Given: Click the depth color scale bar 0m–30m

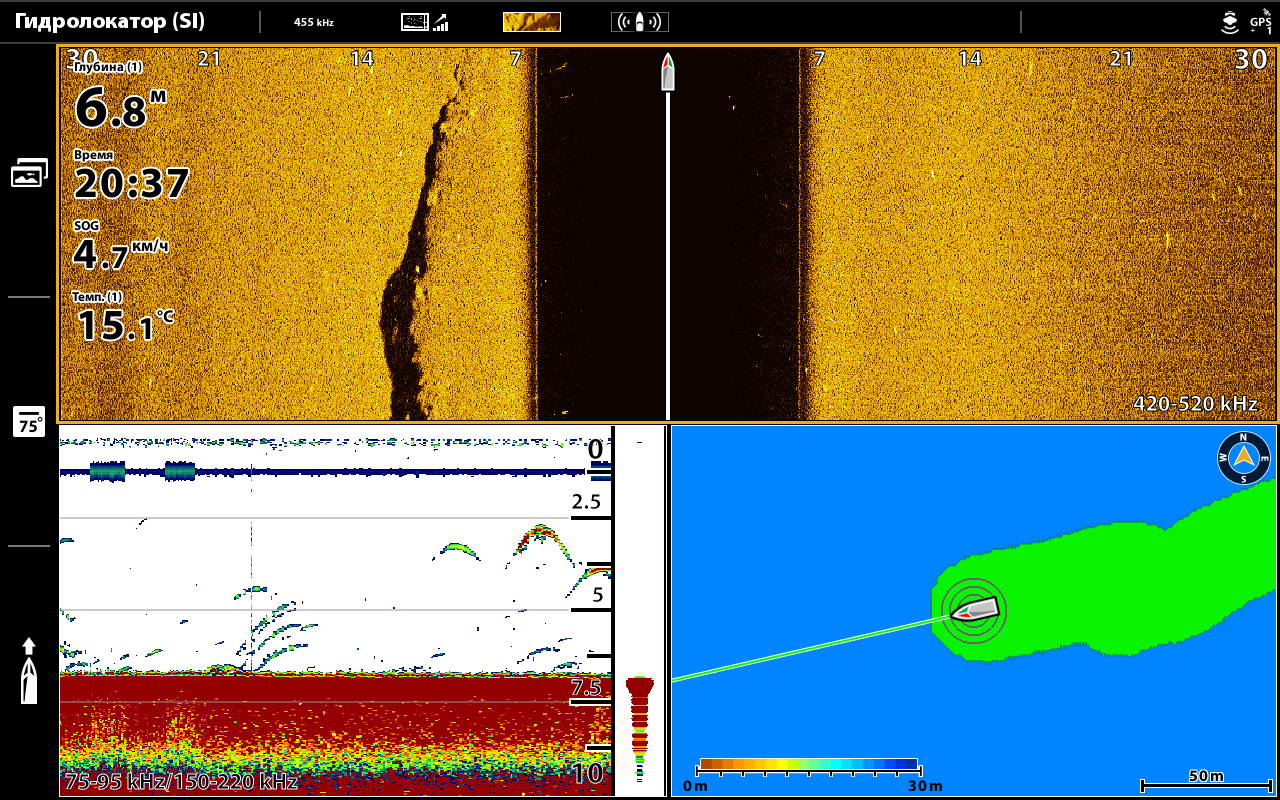Looking at the screenshot, I should click(x=808, y=765).
